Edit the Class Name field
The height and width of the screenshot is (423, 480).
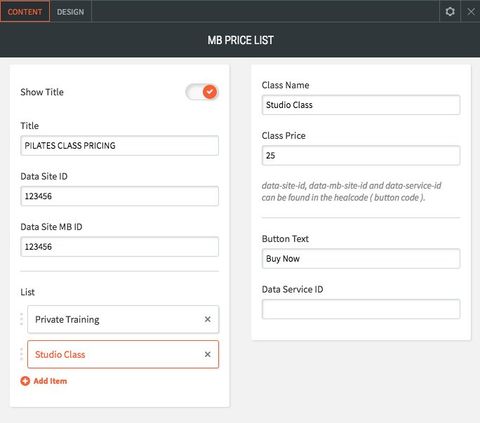coord(361,105)
